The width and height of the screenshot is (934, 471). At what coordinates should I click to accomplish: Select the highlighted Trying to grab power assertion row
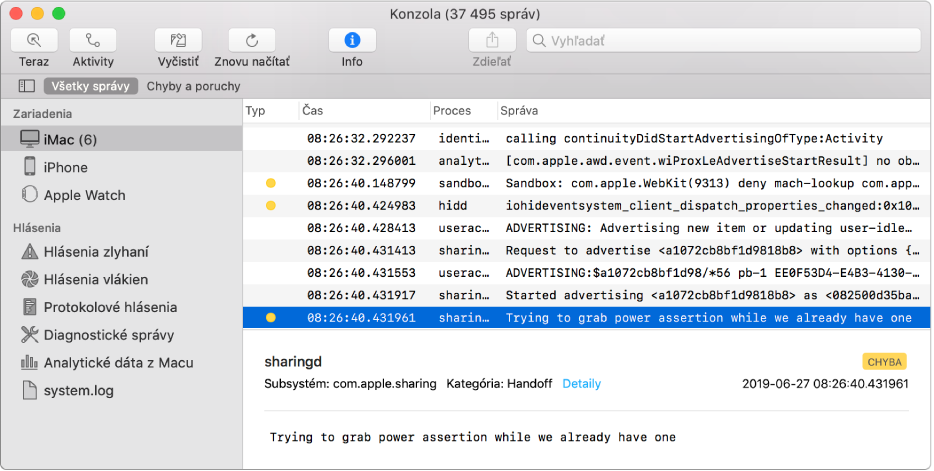[586, 318]
